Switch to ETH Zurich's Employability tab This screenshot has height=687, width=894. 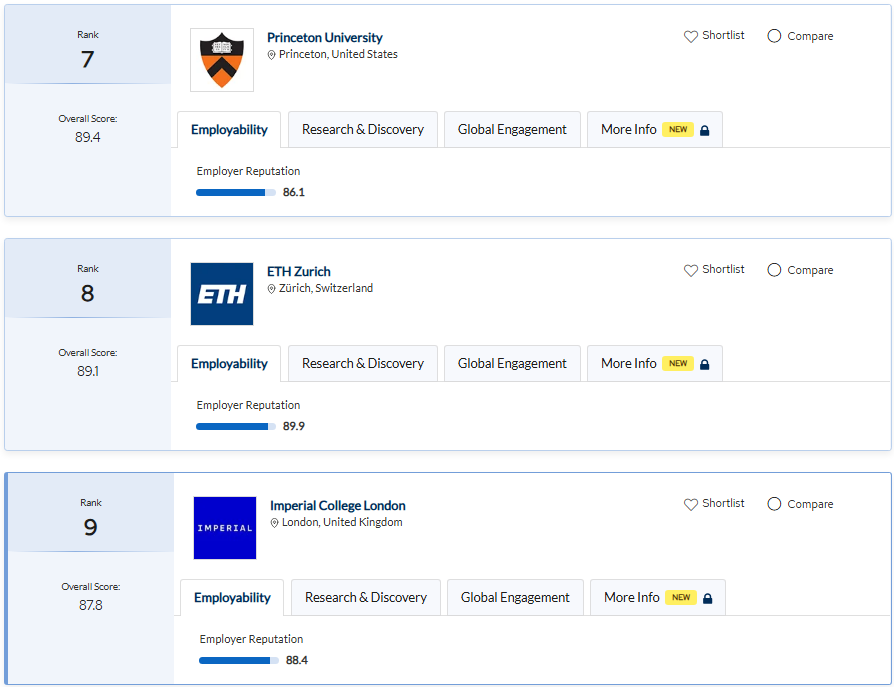tap(229, 363)
